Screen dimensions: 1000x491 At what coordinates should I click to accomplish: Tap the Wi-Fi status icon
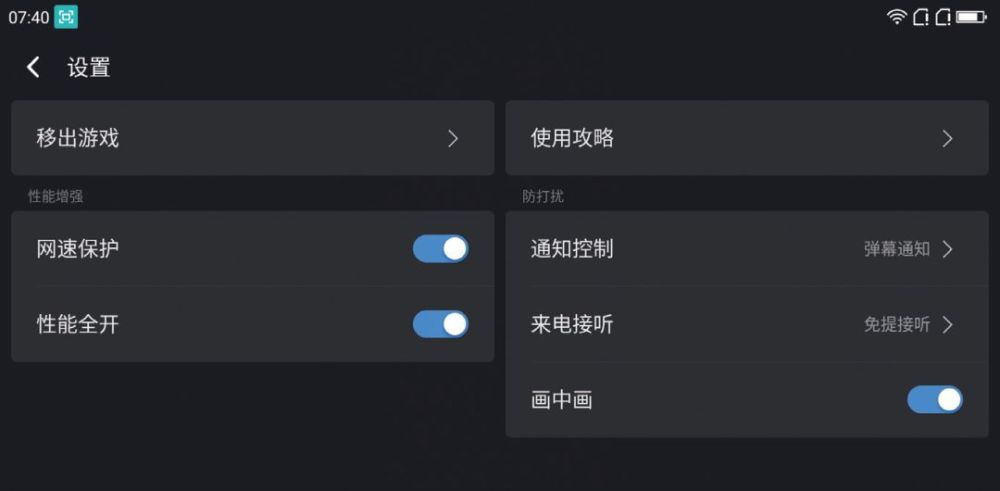(x=897, y=17)
